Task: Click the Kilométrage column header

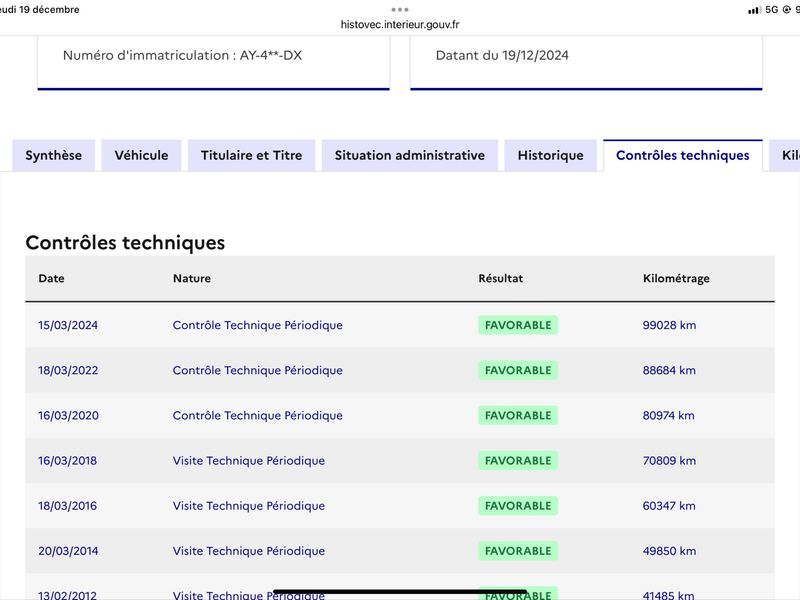Action: [x=676, y=279]
